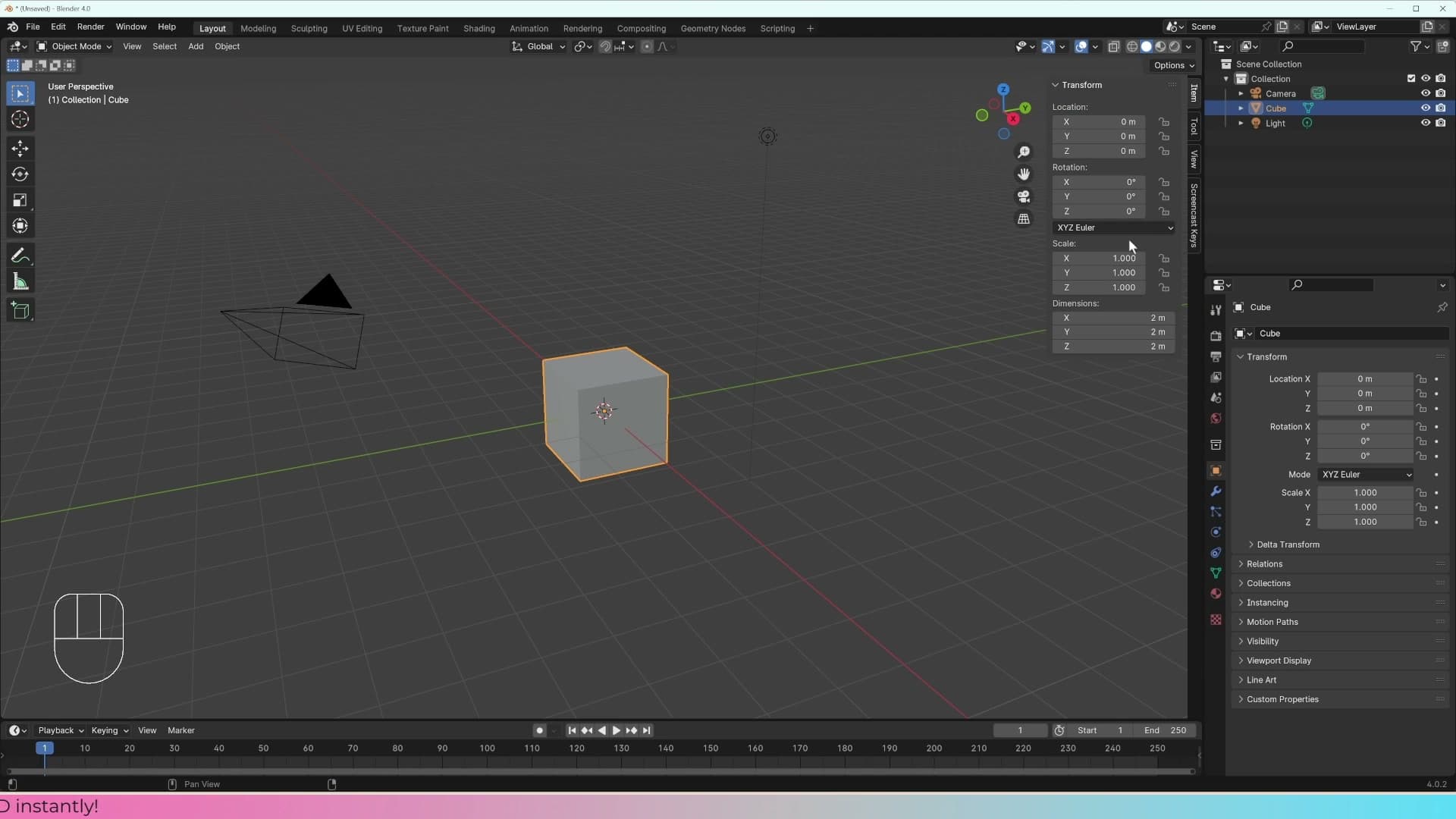Click the End frame field showing 250
This screenshot has width=1456, height=819.
1165,731
